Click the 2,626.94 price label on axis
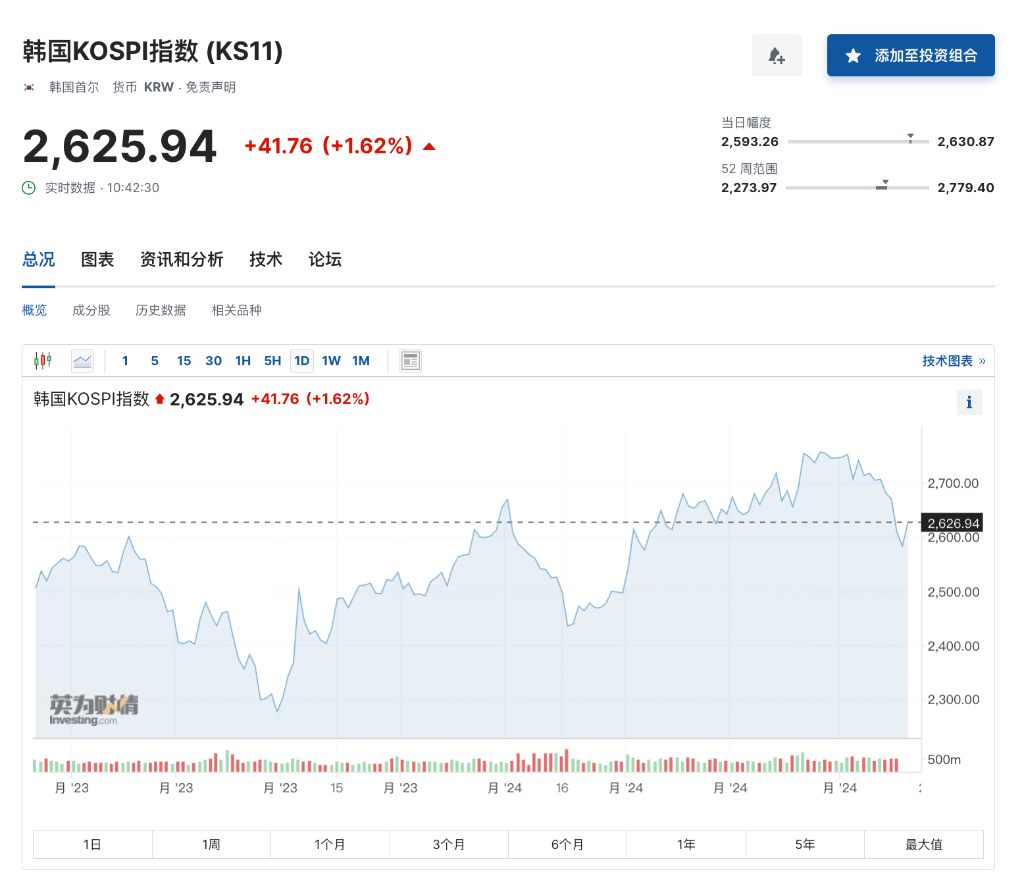1024x879 pixels. (x=953, y=523)
